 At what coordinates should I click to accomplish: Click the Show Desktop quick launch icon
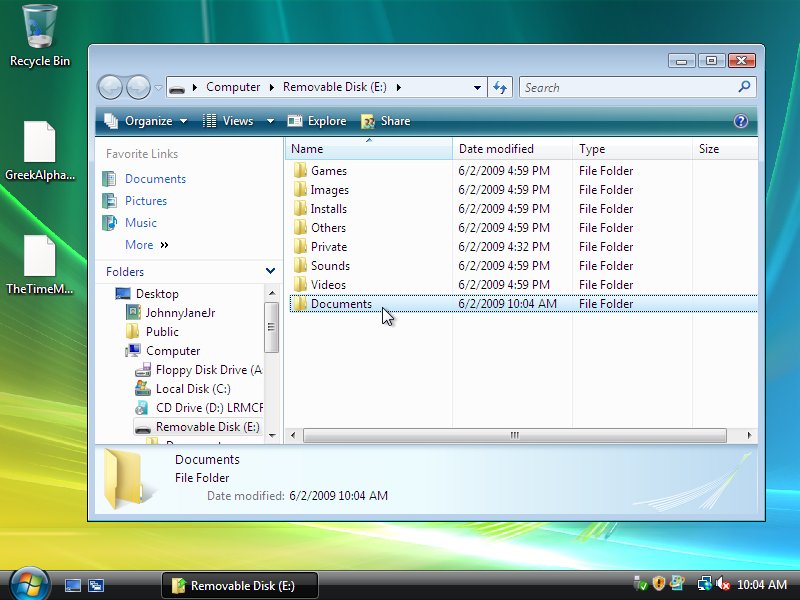click(73, 585)
